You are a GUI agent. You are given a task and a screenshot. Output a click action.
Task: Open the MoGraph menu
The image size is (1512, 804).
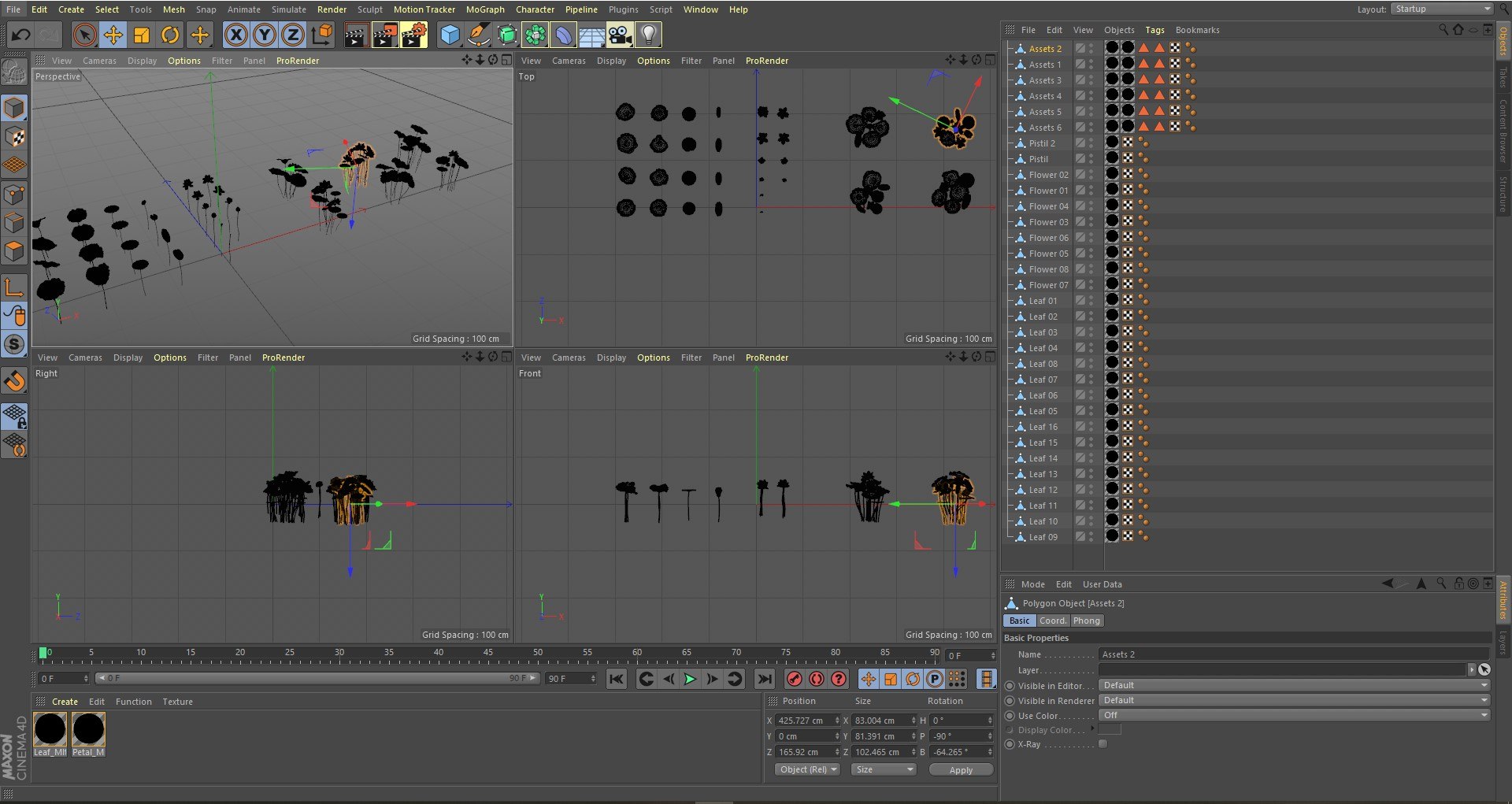[485, 9]
